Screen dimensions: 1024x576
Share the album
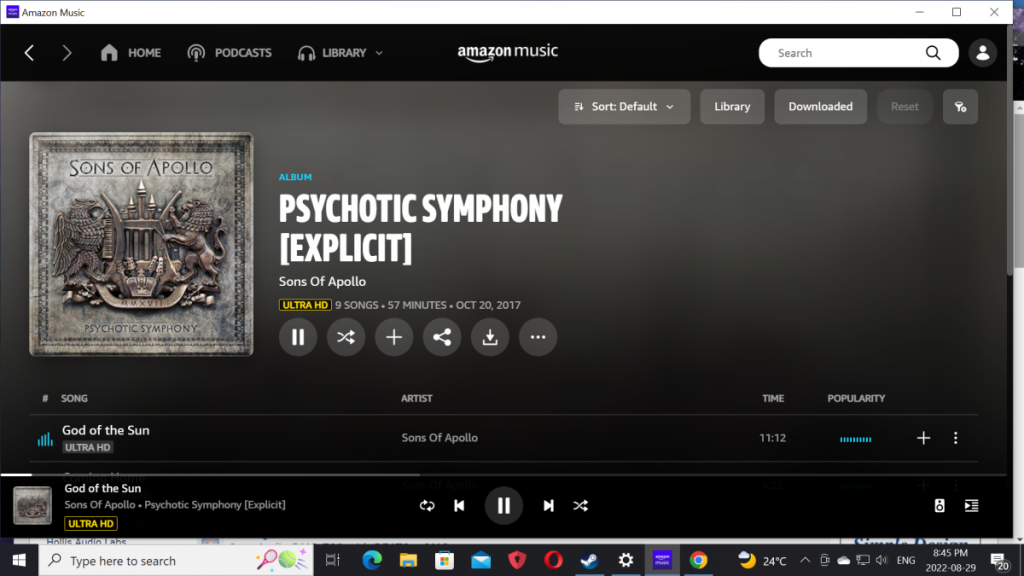(442, 337)
